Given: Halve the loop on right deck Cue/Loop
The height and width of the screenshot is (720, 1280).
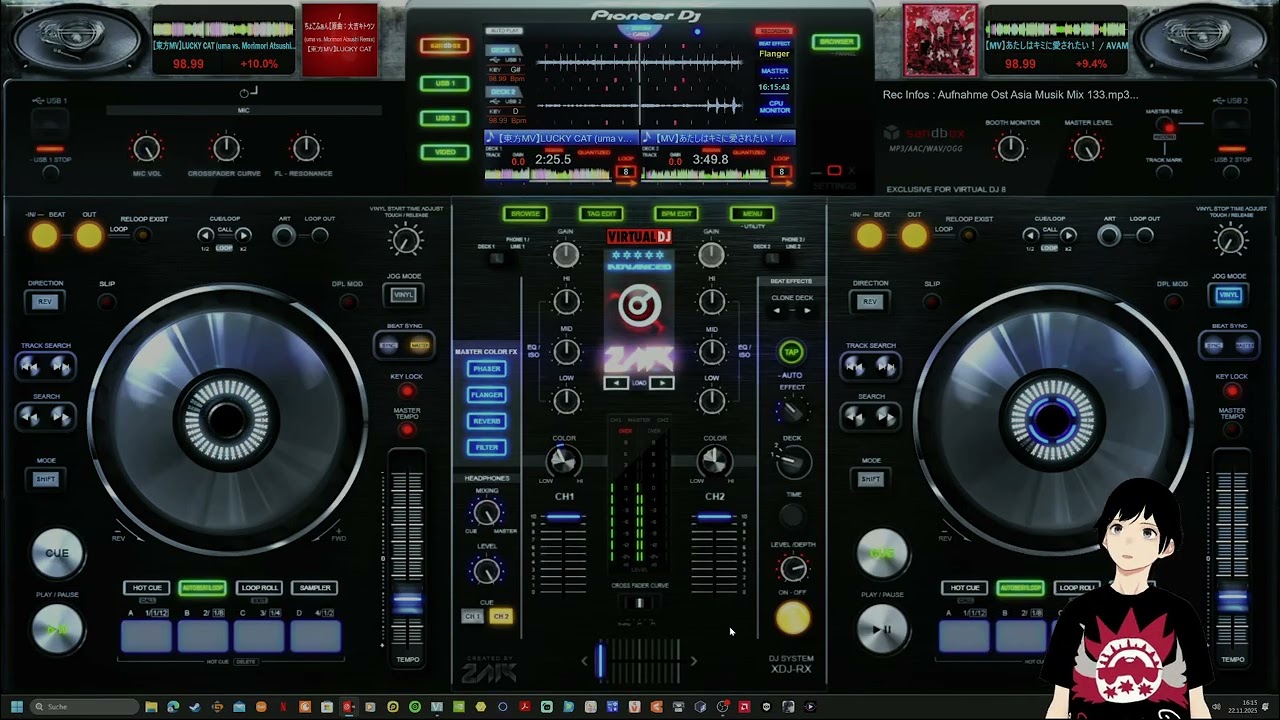Looking at the screenshot, I should tap(1031, 235).
